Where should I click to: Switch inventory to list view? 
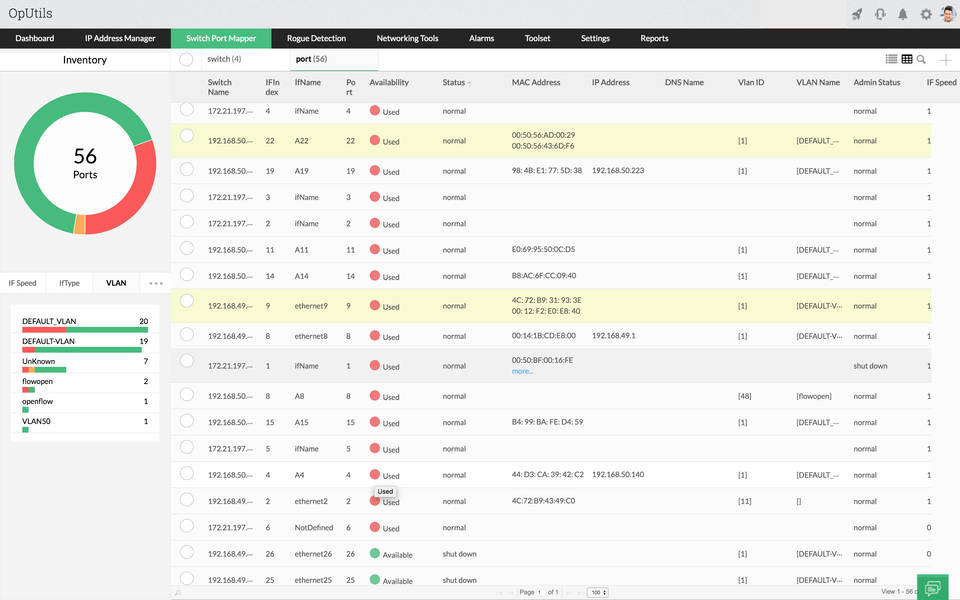click(x=893, y=59)
